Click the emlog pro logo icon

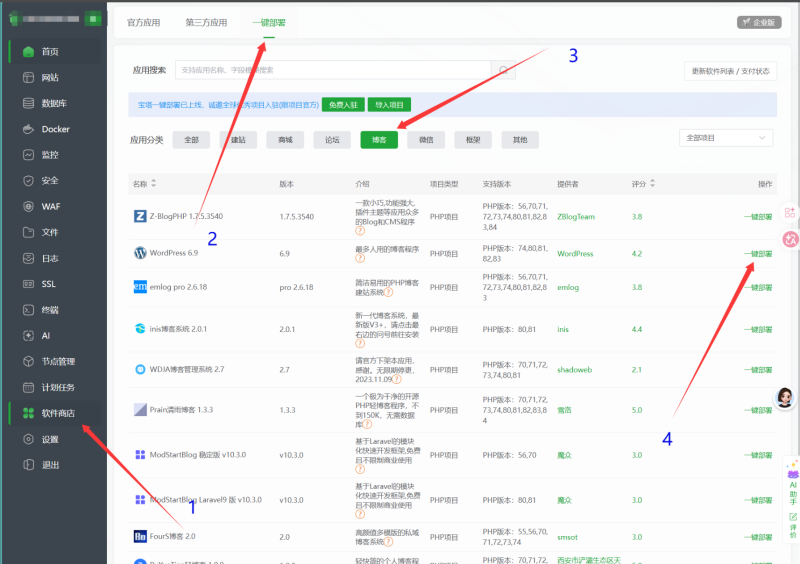coord(140,287)
